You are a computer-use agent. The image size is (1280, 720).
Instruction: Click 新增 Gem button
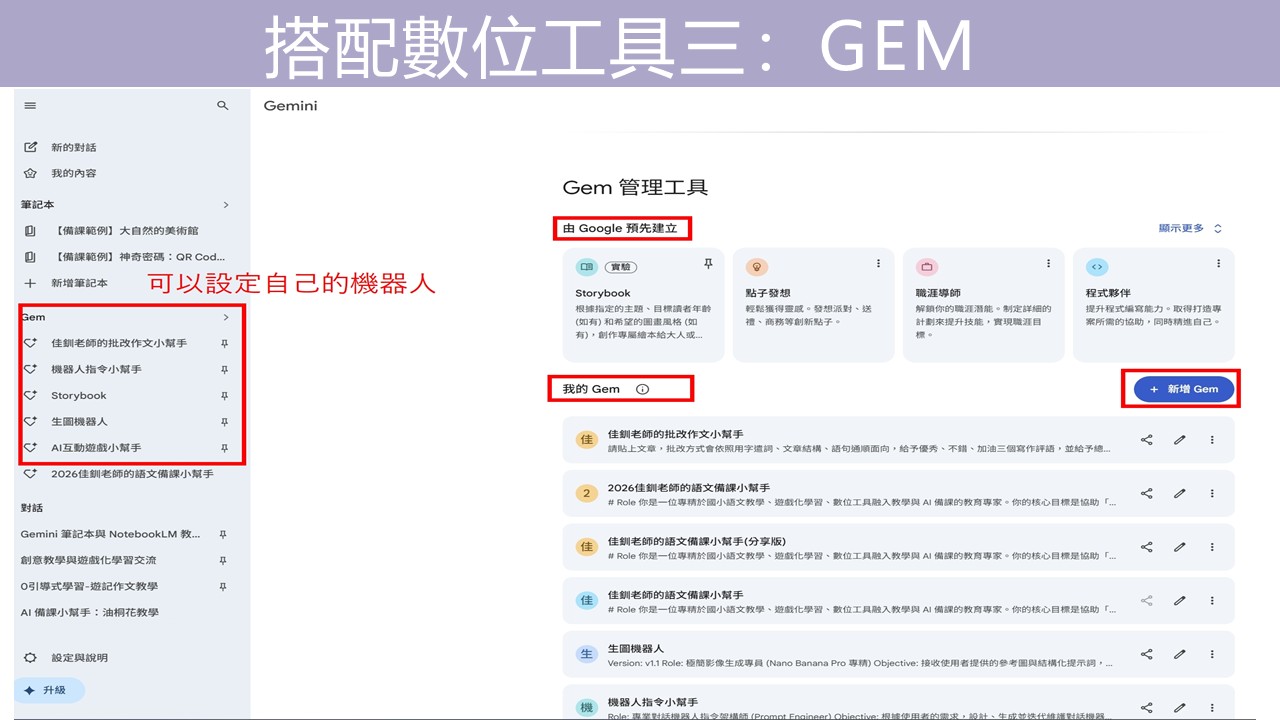[1184, 389]
